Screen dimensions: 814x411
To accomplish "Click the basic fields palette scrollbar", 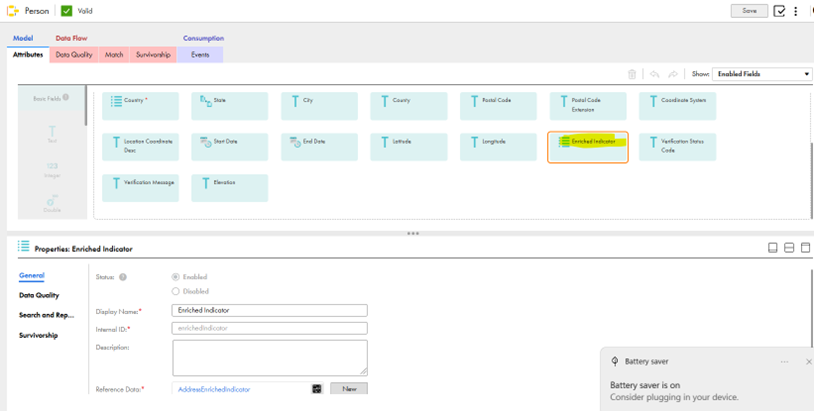I will tap(86, 105).
